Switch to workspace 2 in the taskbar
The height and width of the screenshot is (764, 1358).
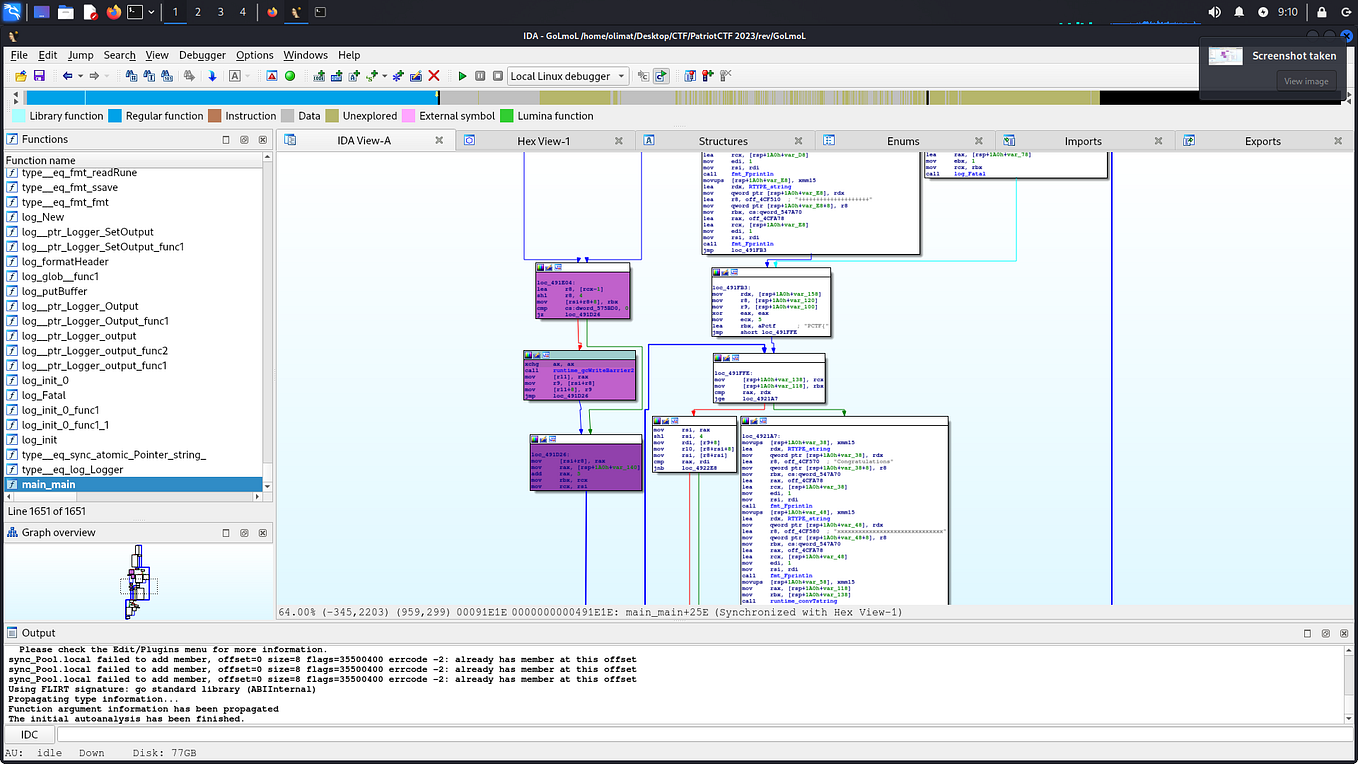[197, 12]
